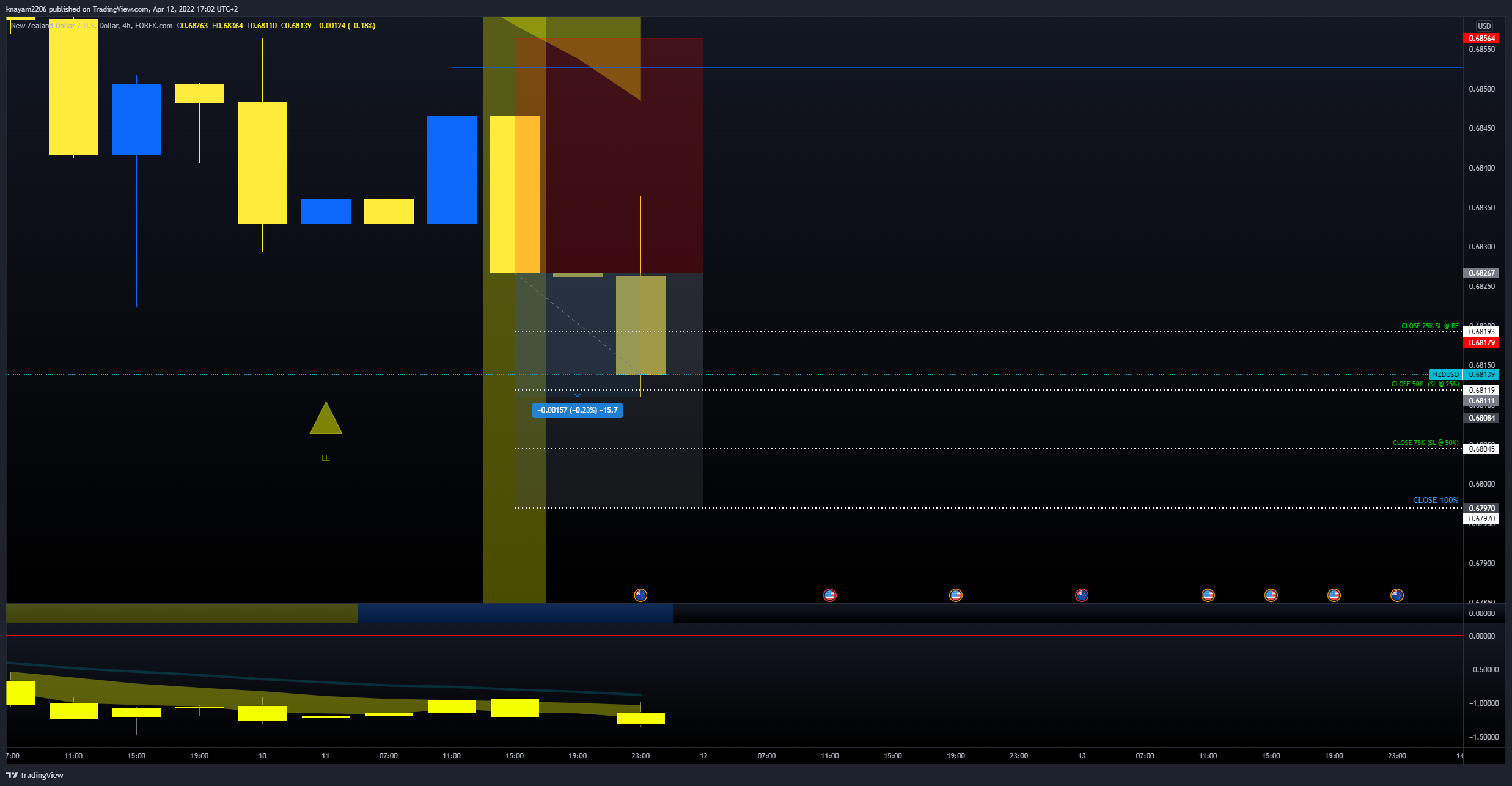This screenshot has height=786, width=1512.
Task: Click the New Zealand event icon at 23:00 on the 13th
Action: pos(1397,595)
